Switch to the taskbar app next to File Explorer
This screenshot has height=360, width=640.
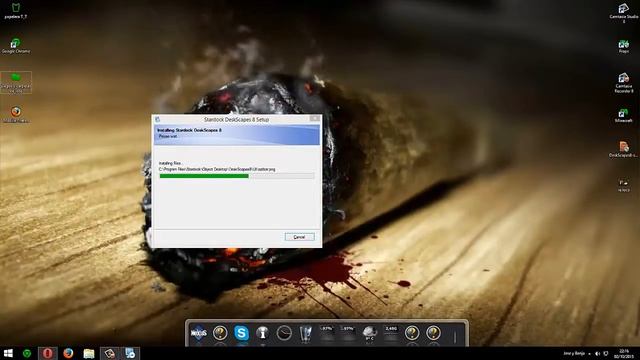(109, 353)
